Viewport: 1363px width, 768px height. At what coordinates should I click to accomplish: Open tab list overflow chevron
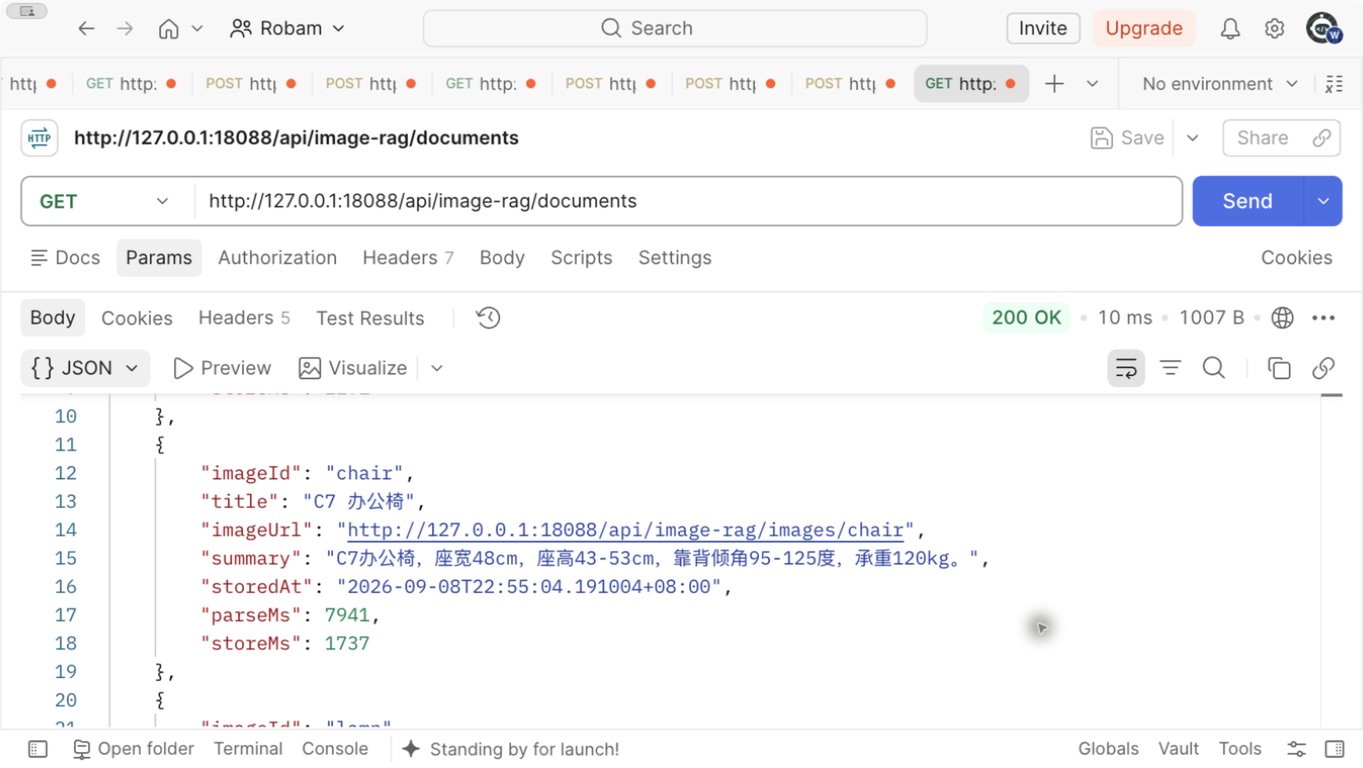pyautogui.click(x=1092, y=84)
